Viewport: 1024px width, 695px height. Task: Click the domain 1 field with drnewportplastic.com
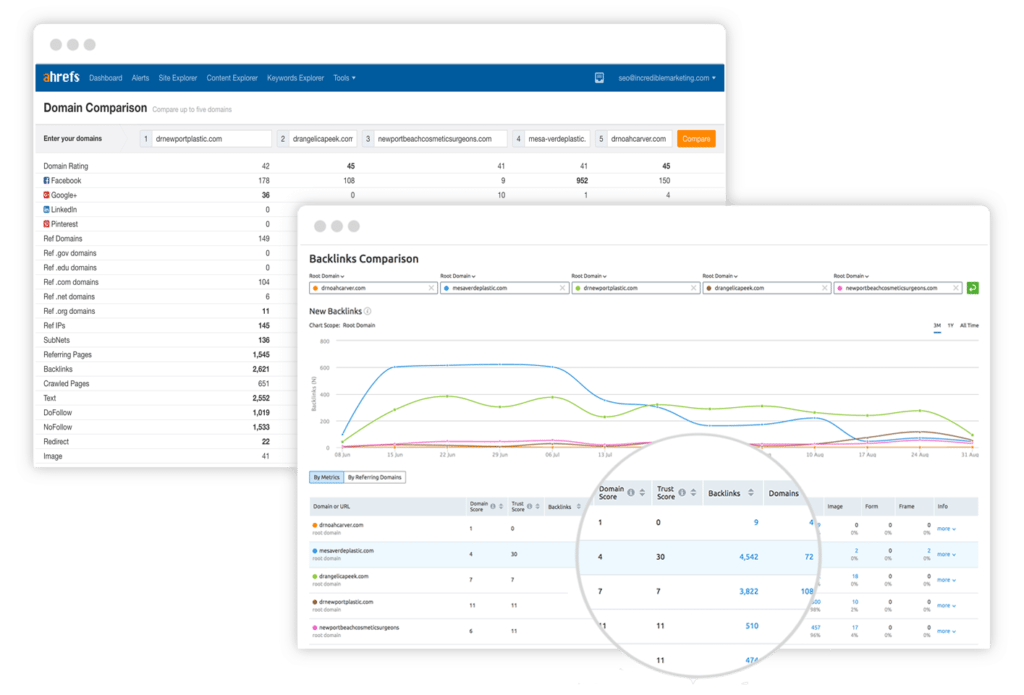206,138
